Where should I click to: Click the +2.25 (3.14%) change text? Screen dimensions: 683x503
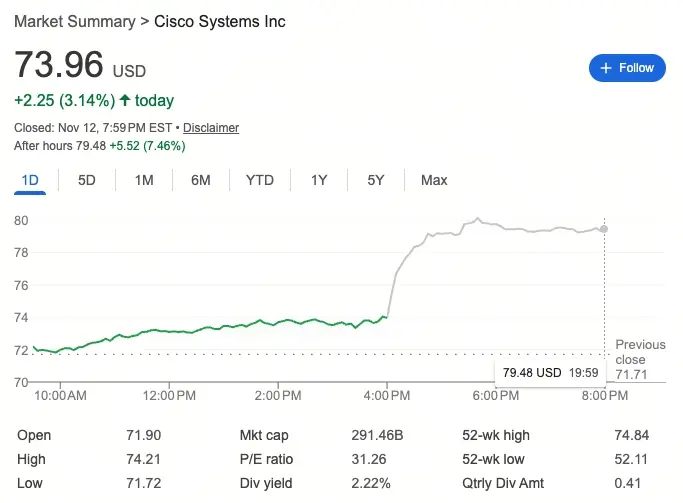click(64, 100)
